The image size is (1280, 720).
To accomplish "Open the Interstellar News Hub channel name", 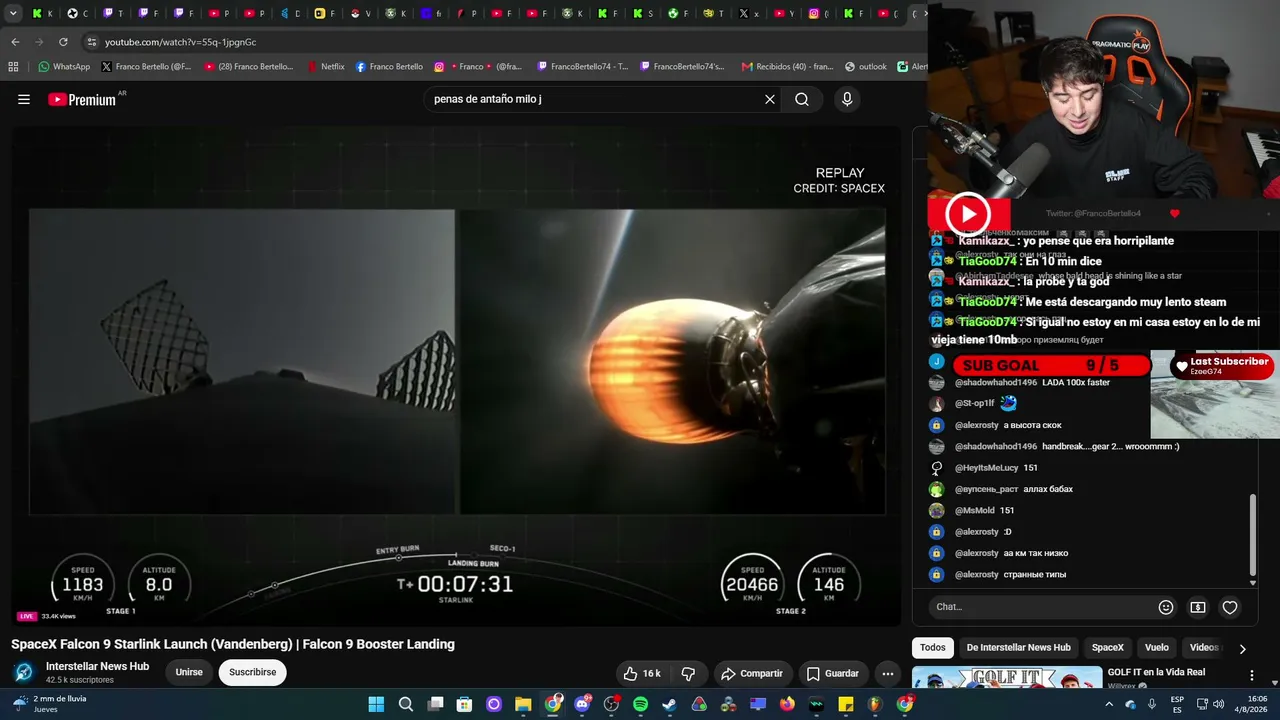I will point(97,666).
